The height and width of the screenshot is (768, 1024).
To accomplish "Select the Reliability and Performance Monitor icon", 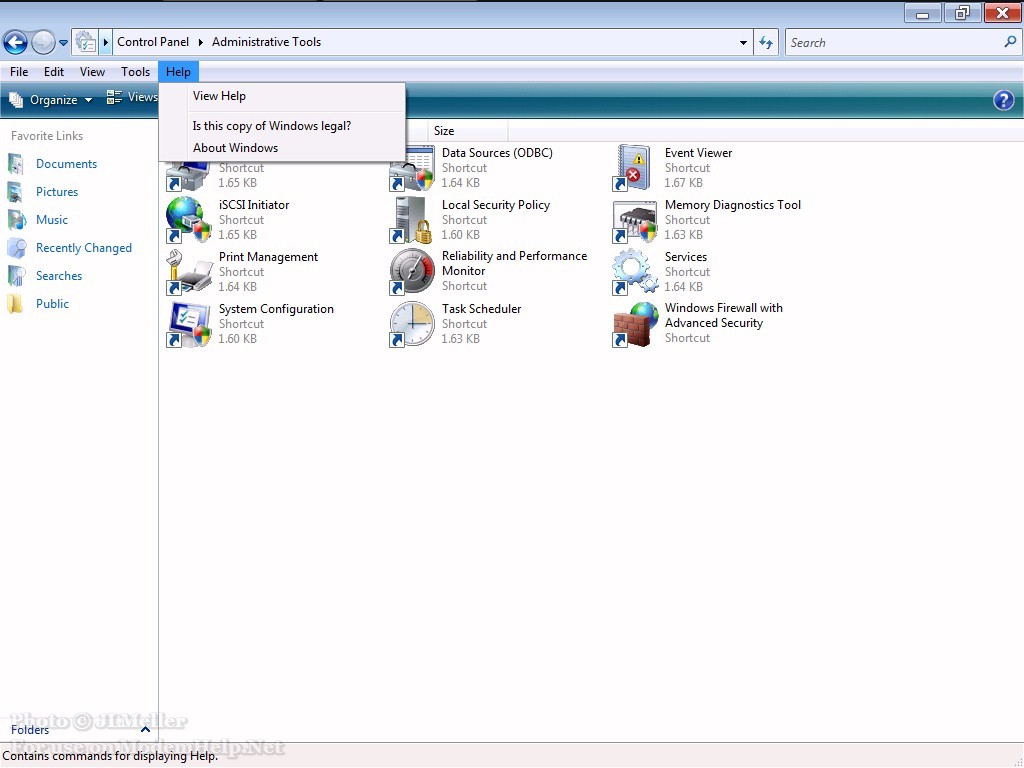I will pyautogui.click(x=412, y=272).
